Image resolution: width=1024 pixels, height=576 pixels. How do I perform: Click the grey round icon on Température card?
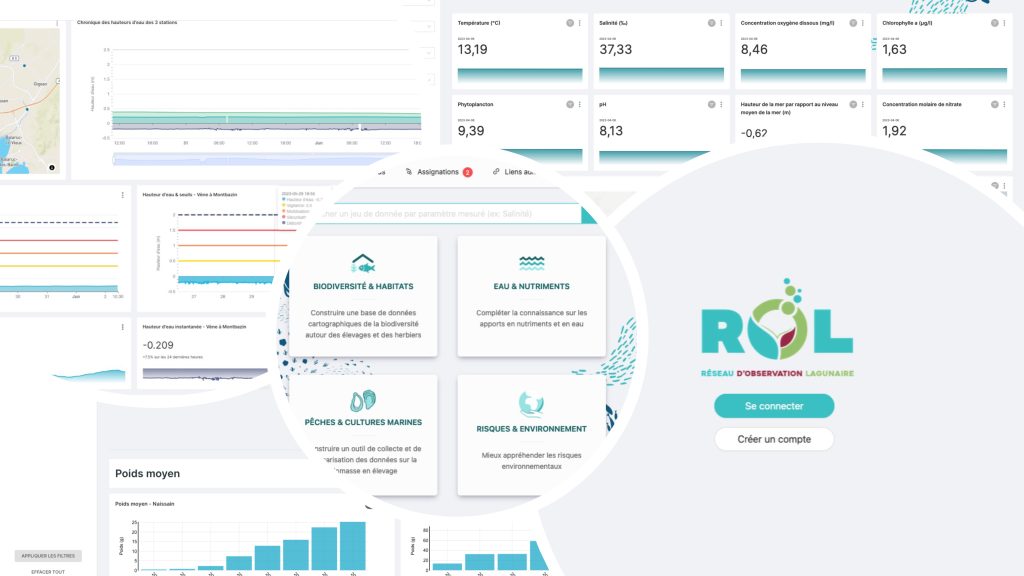point(570,23)
